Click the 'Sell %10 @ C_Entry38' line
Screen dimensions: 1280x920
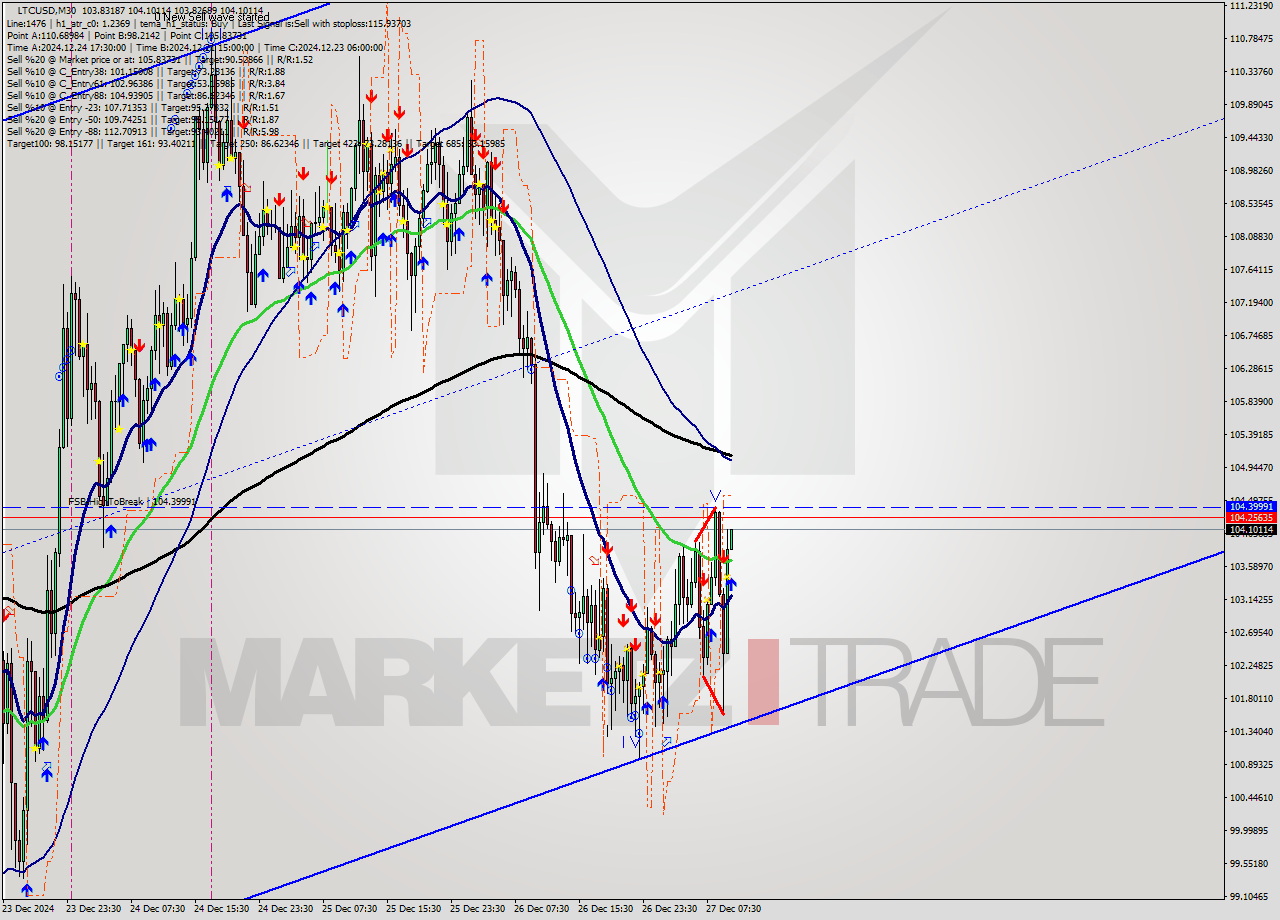146,71
